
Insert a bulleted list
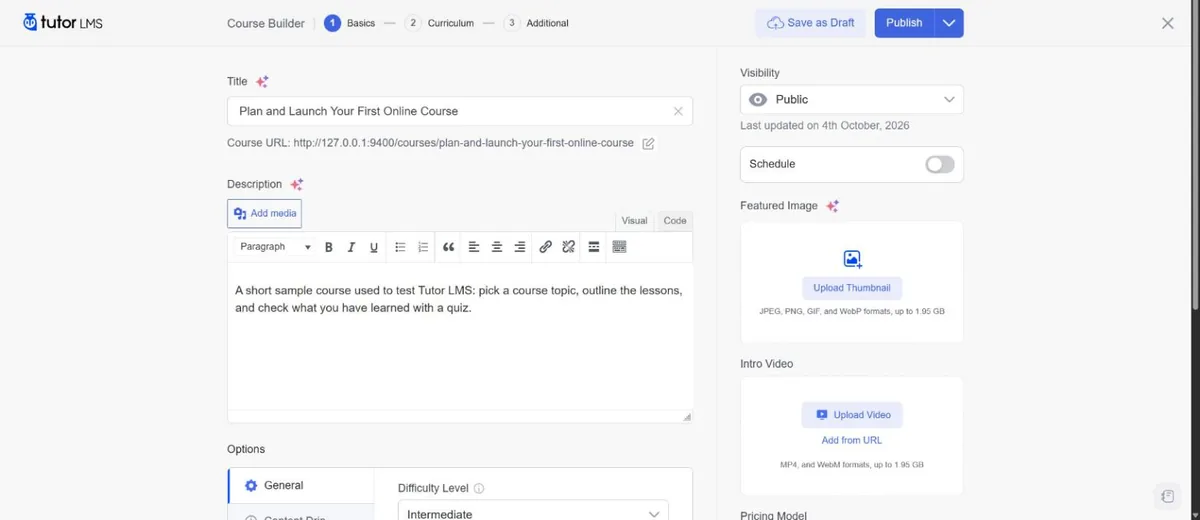click(x=400, y=247)
